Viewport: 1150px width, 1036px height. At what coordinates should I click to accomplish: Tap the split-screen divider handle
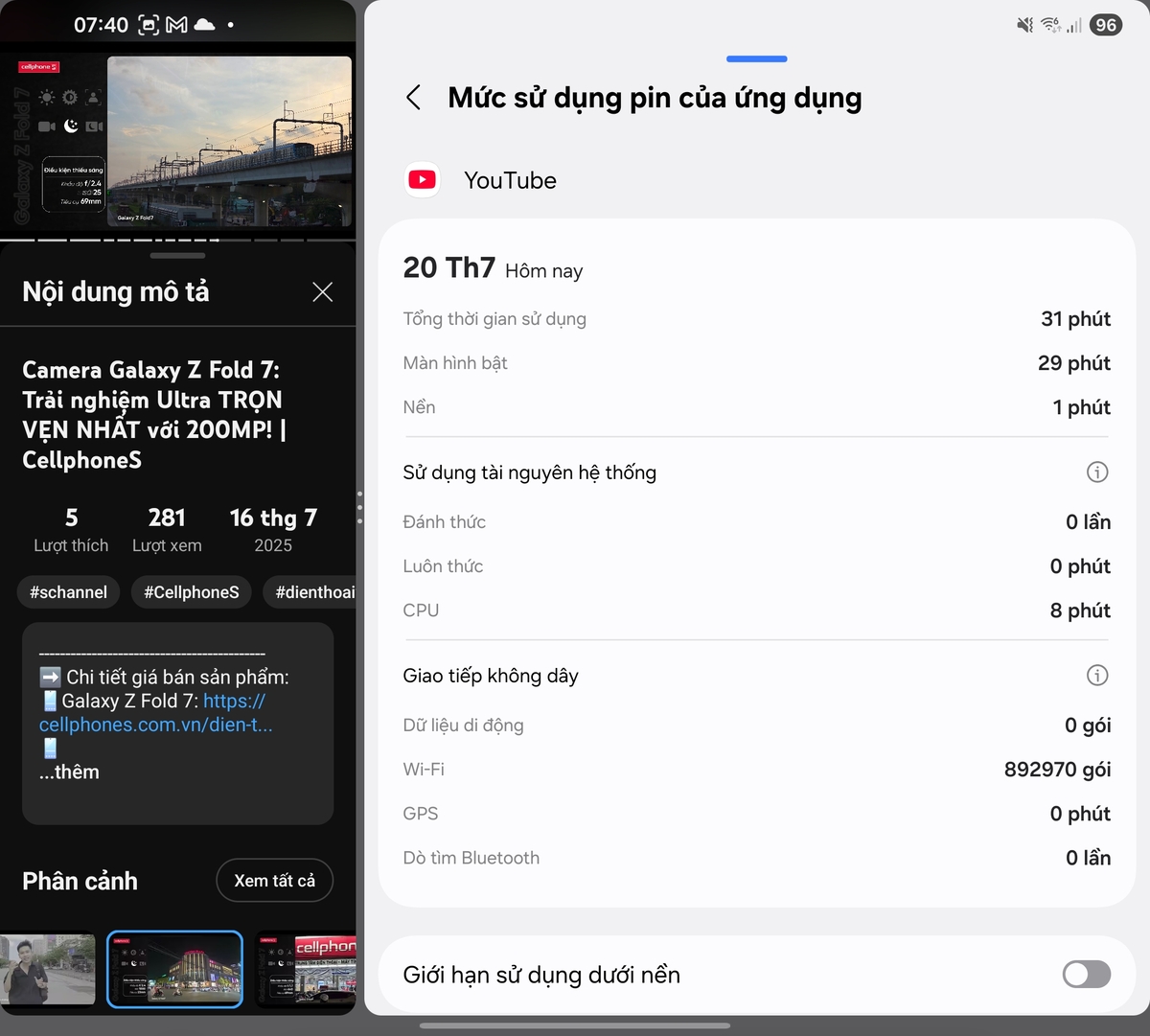coord(360,508)
